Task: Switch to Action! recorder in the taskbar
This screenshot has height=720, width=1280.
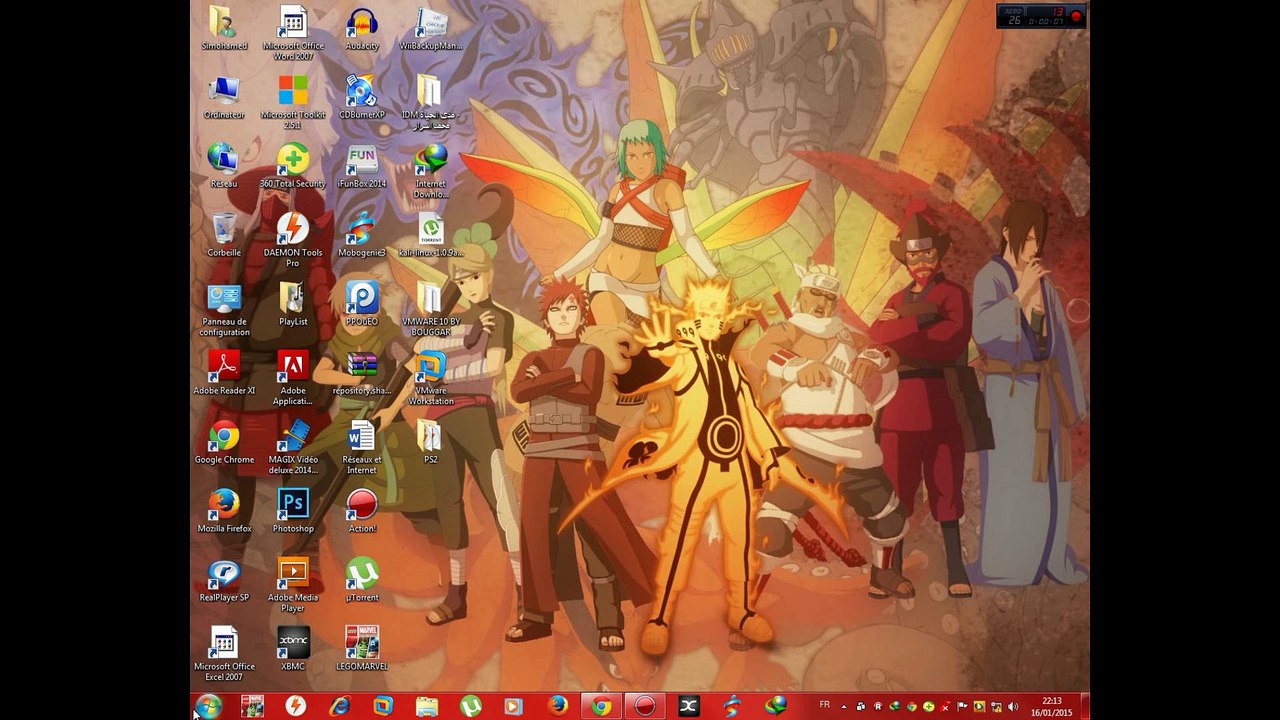Action: tap(645, 706)
